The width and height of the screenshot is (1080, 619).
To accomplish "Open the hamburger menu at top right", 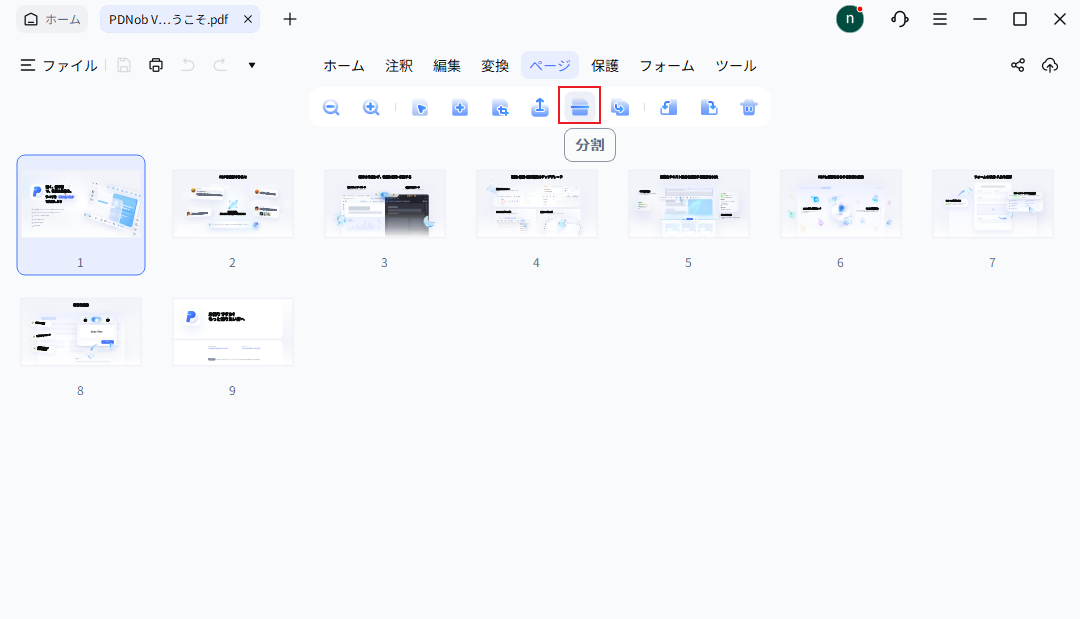I will [939, 19].
